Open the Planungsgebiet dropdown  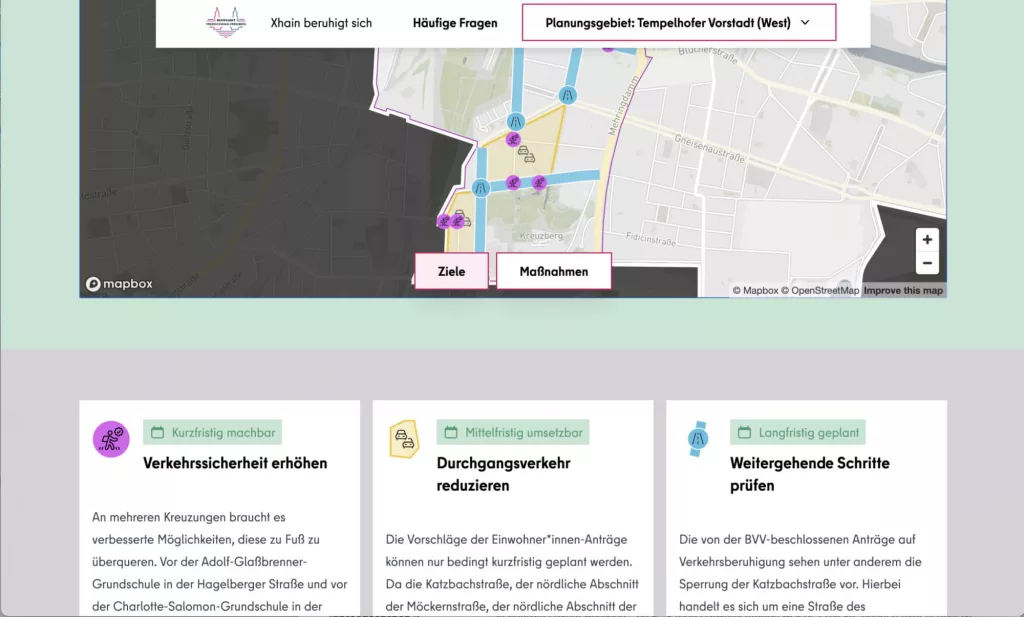tap(678, 22)
